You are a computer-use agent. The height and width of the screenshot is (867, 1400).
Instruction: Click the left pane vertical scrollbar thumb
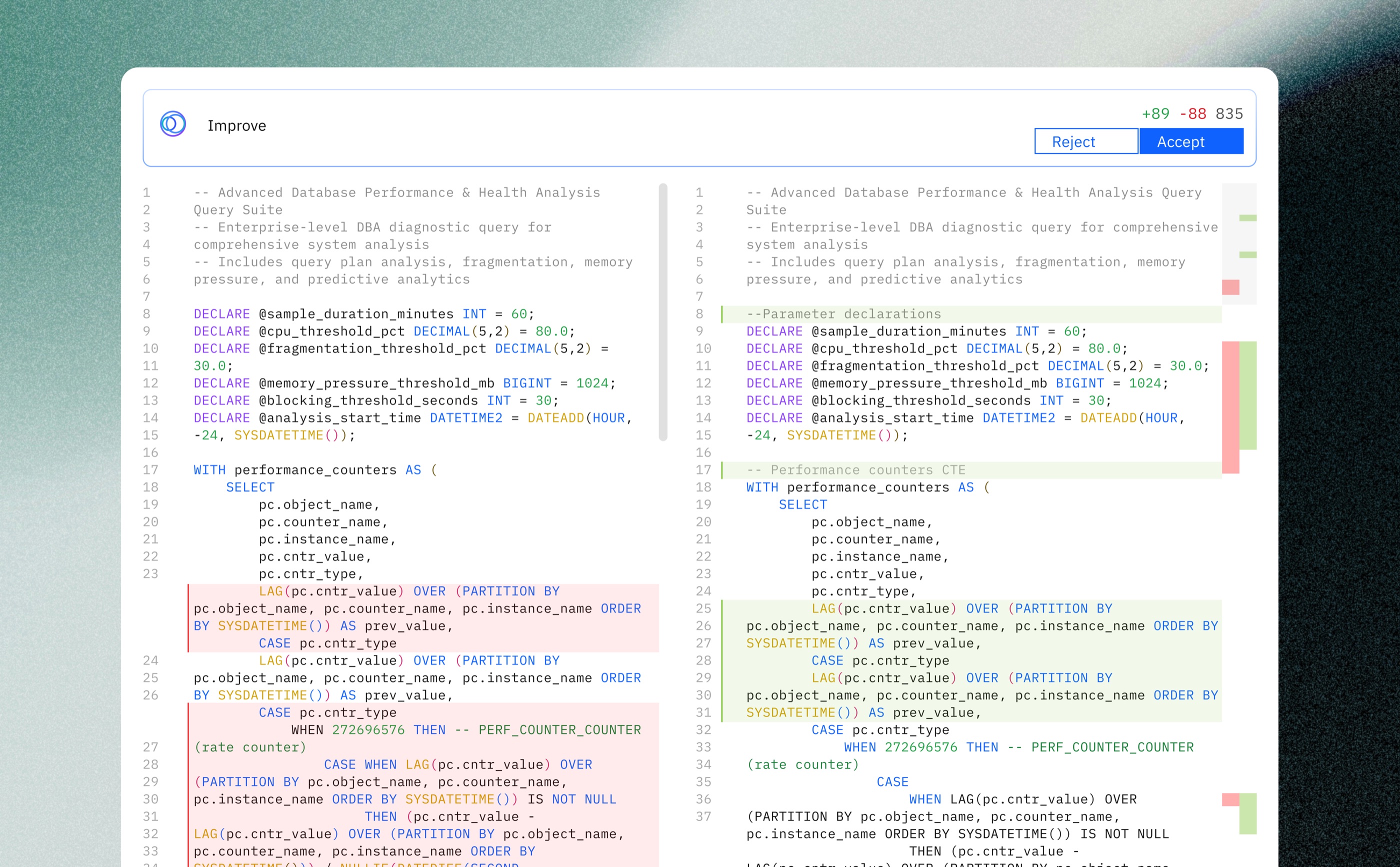coord(662,312)
